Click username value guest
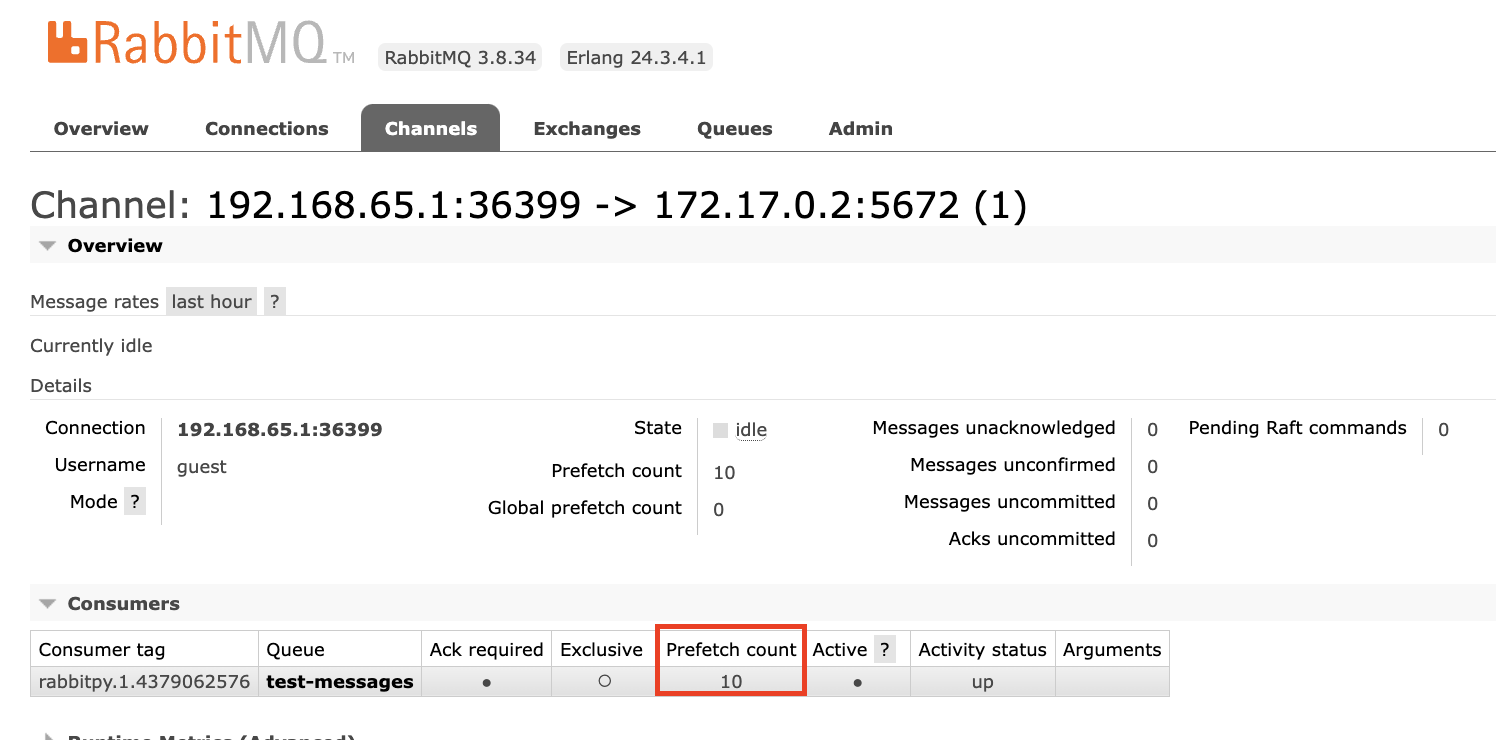The height and width of the screenshot is (740, 1496). pyautogui.click(x=202, y=467)
